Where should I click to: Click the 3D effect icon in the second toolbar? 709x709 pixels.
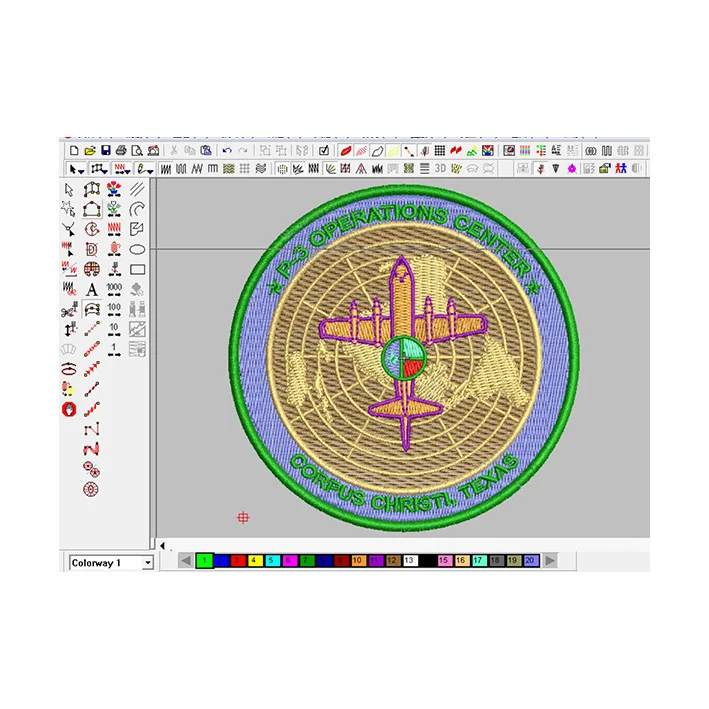[440, 169]
